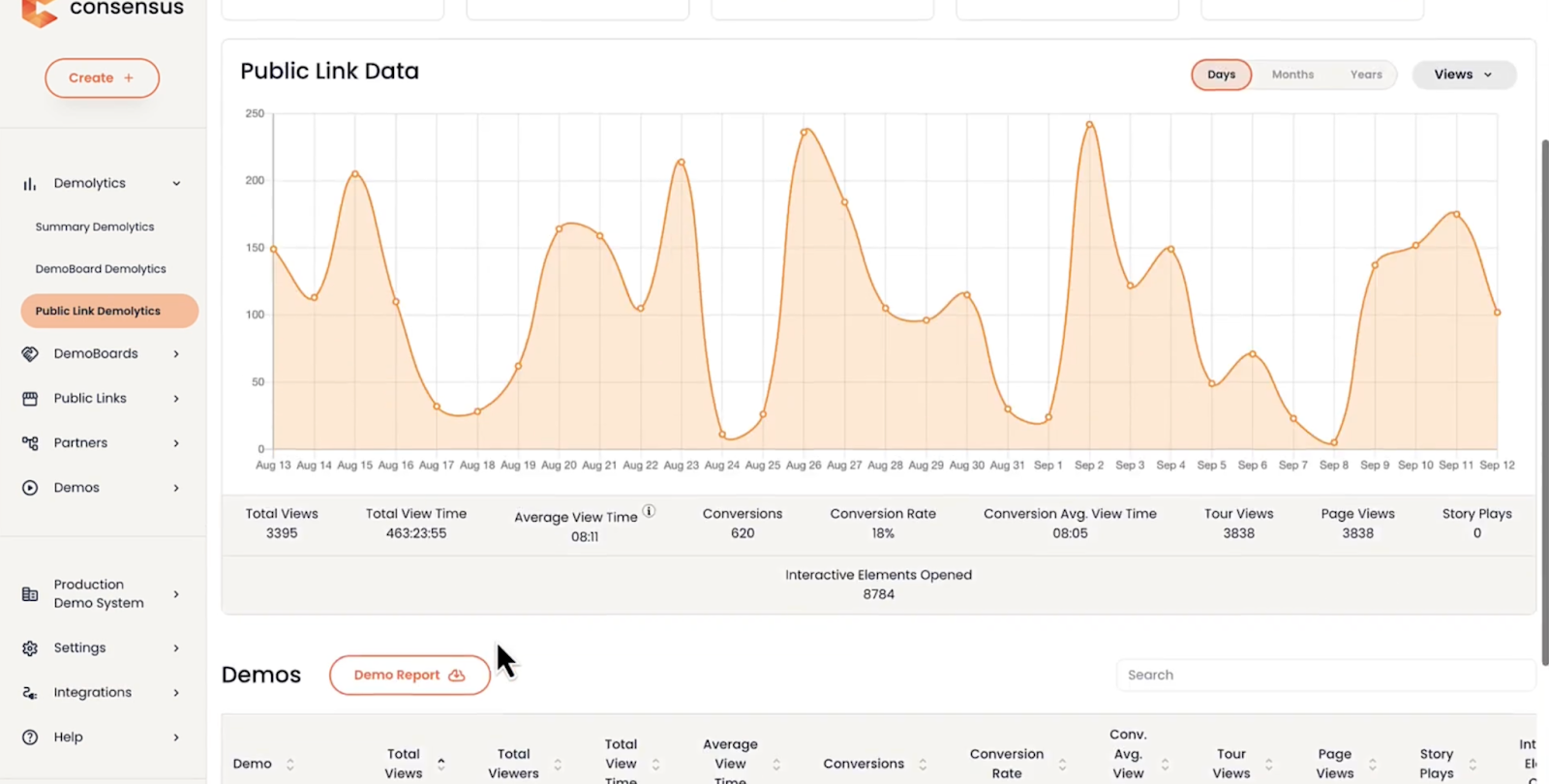Screen dimensions: 1549x784
Task: Expand the Demos menu chevron
Action: click(x=176, y=488)
